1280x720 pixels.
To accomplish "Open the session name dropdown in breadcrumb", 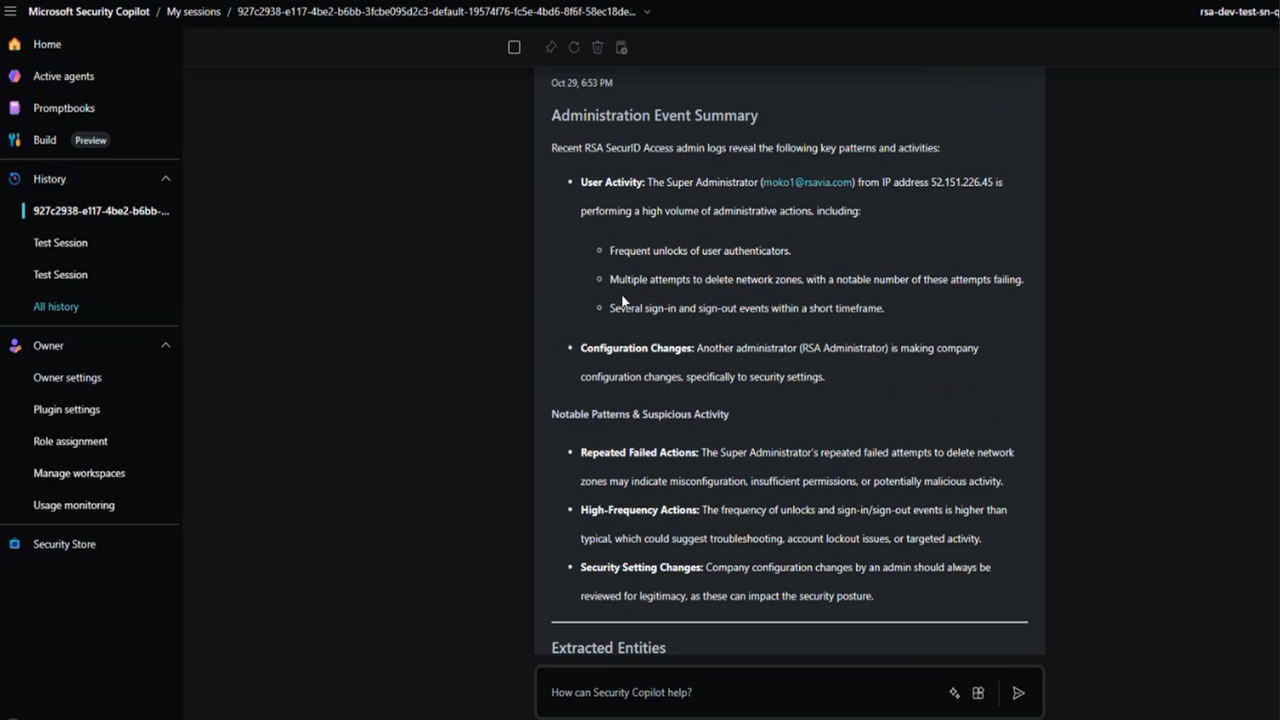I will (647, 12).
